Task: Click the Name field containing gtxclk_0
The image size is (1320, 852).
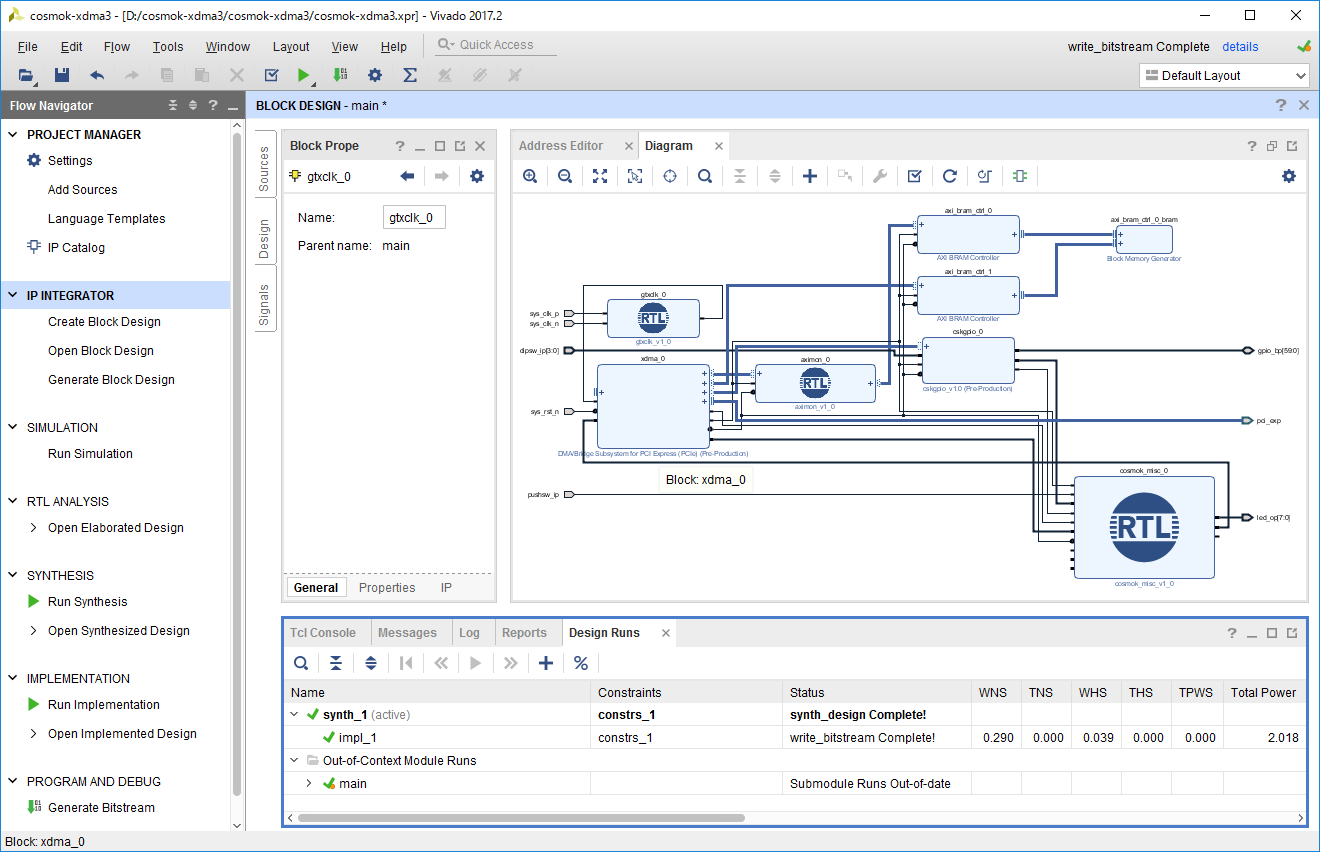Action: 414,218
